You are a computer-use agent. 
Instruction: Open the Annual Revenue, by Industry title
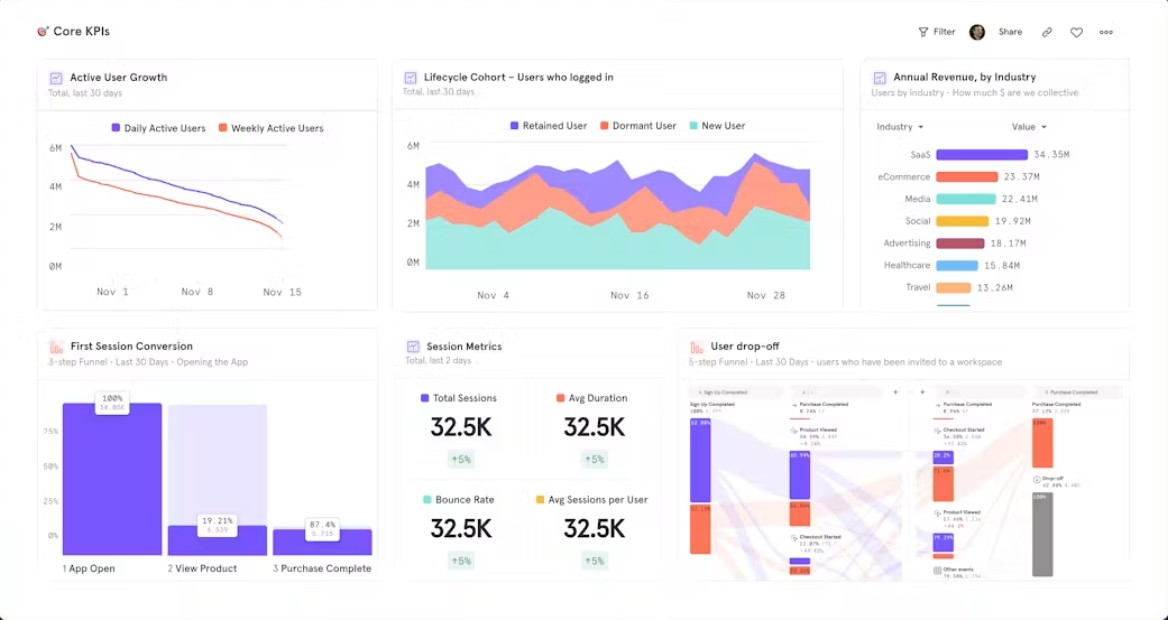click(x=965, y=78)
